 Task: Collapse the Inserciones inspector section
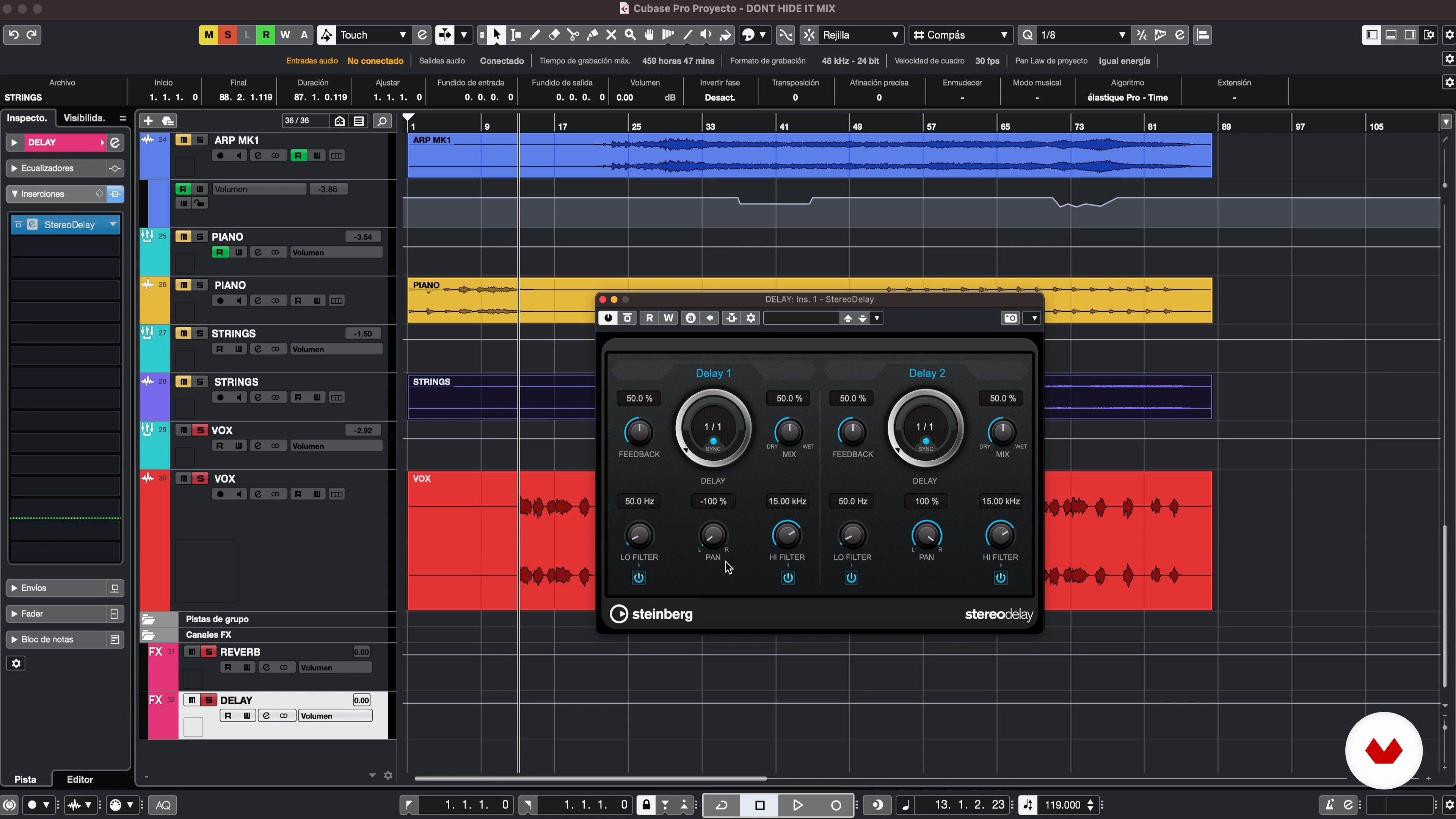coord(15,194)
